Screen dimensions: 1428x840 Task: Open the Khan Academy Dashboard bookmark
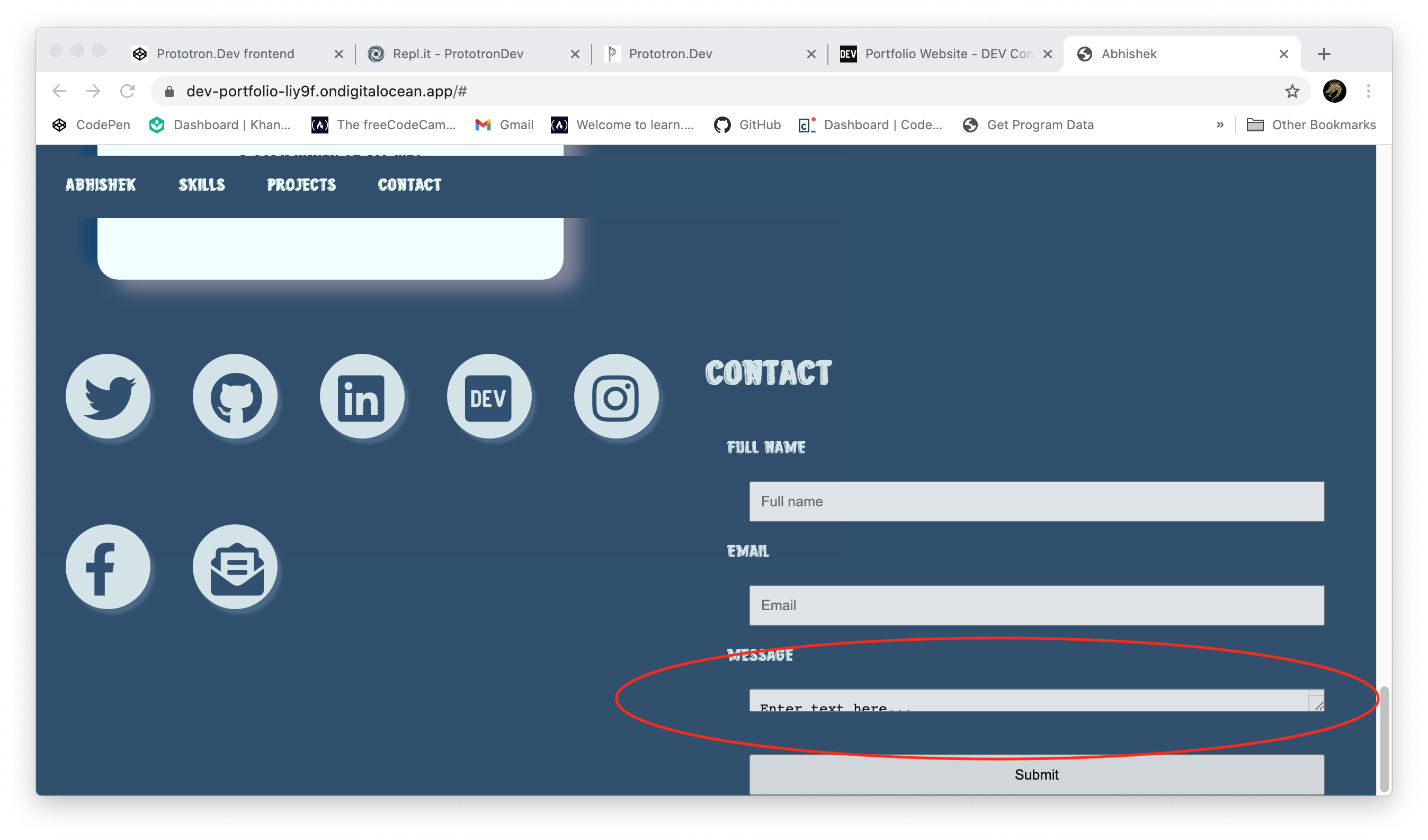219,124
